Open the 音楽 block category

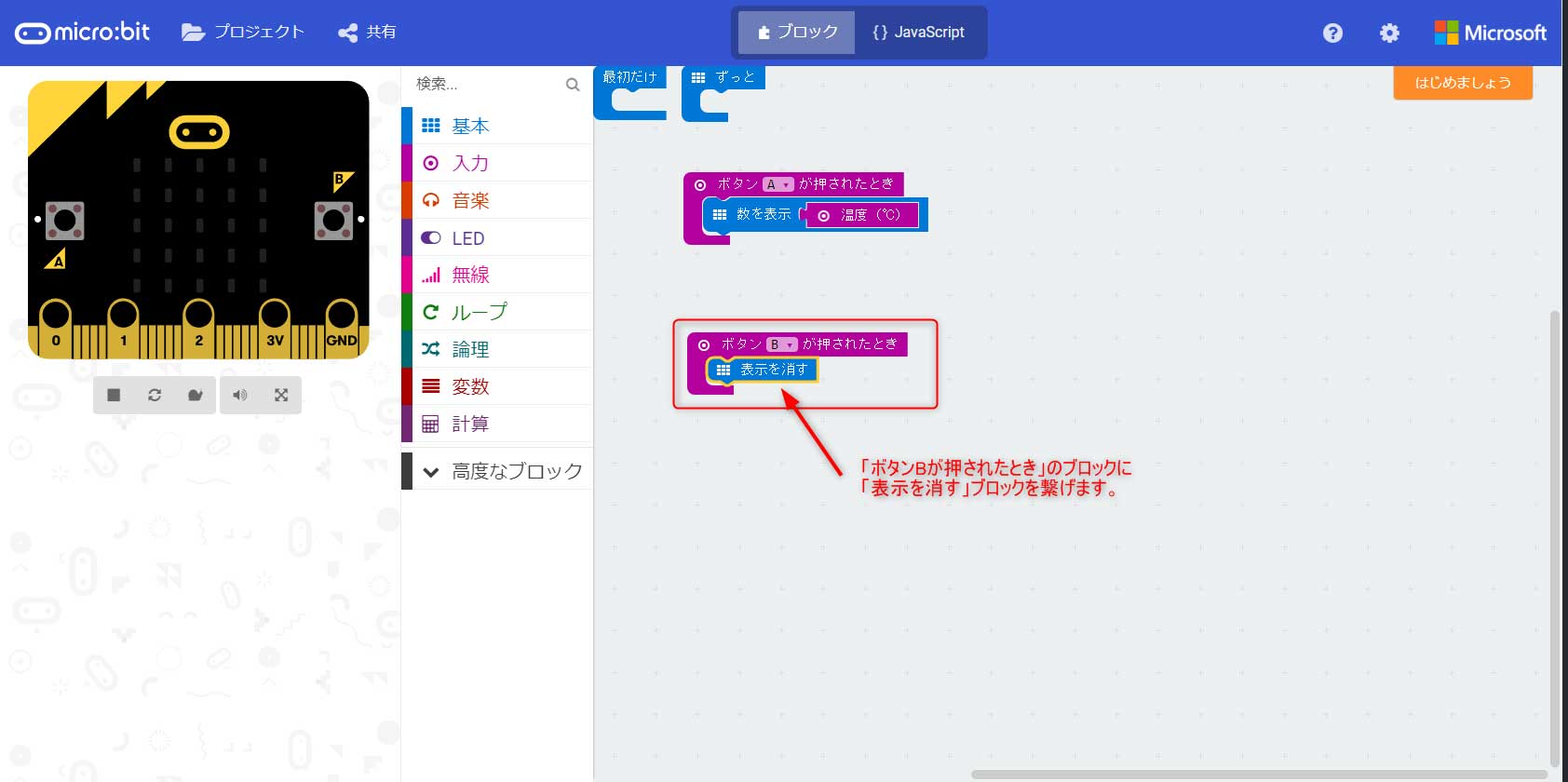tap(497, 200)
